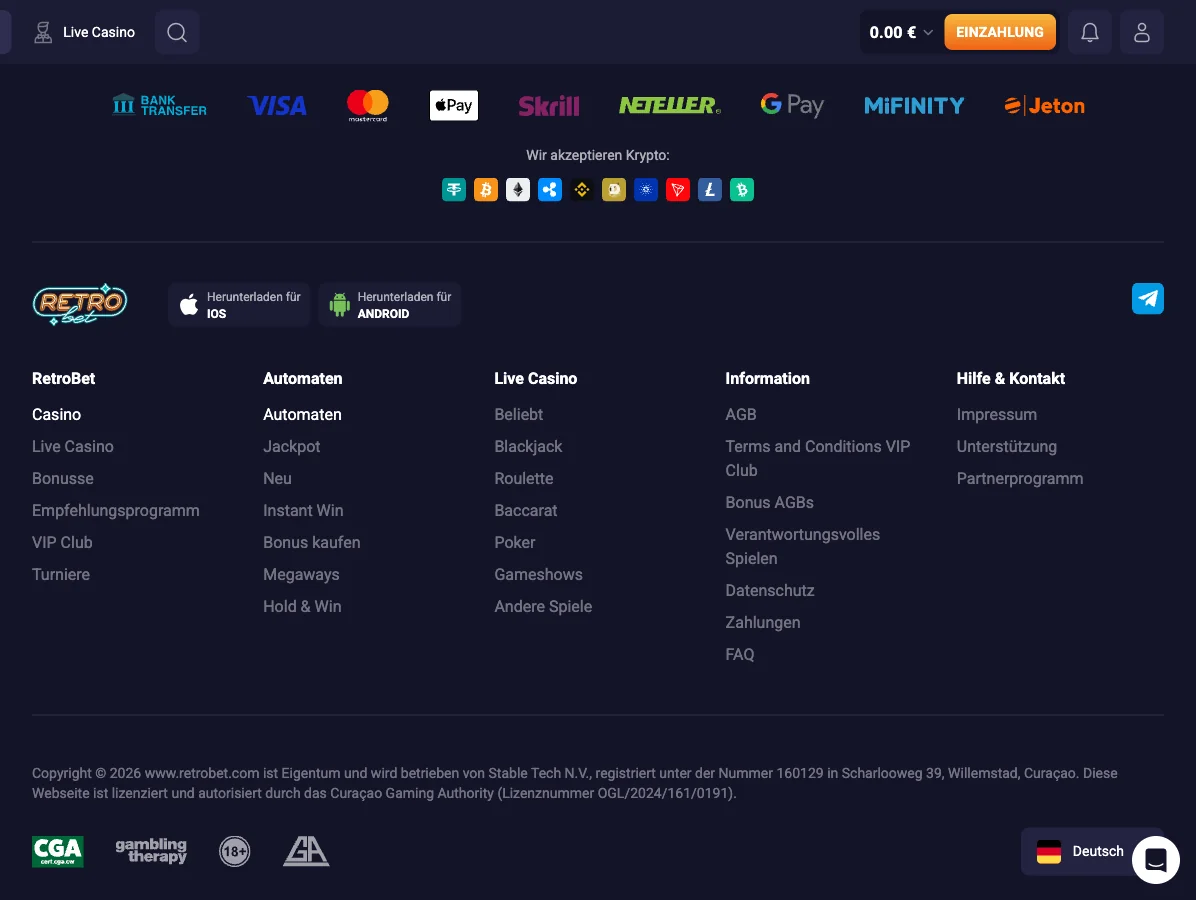Go to the Datenschutz page
The width and height of the screenshot is (1196, 900).
pos(769,590)
